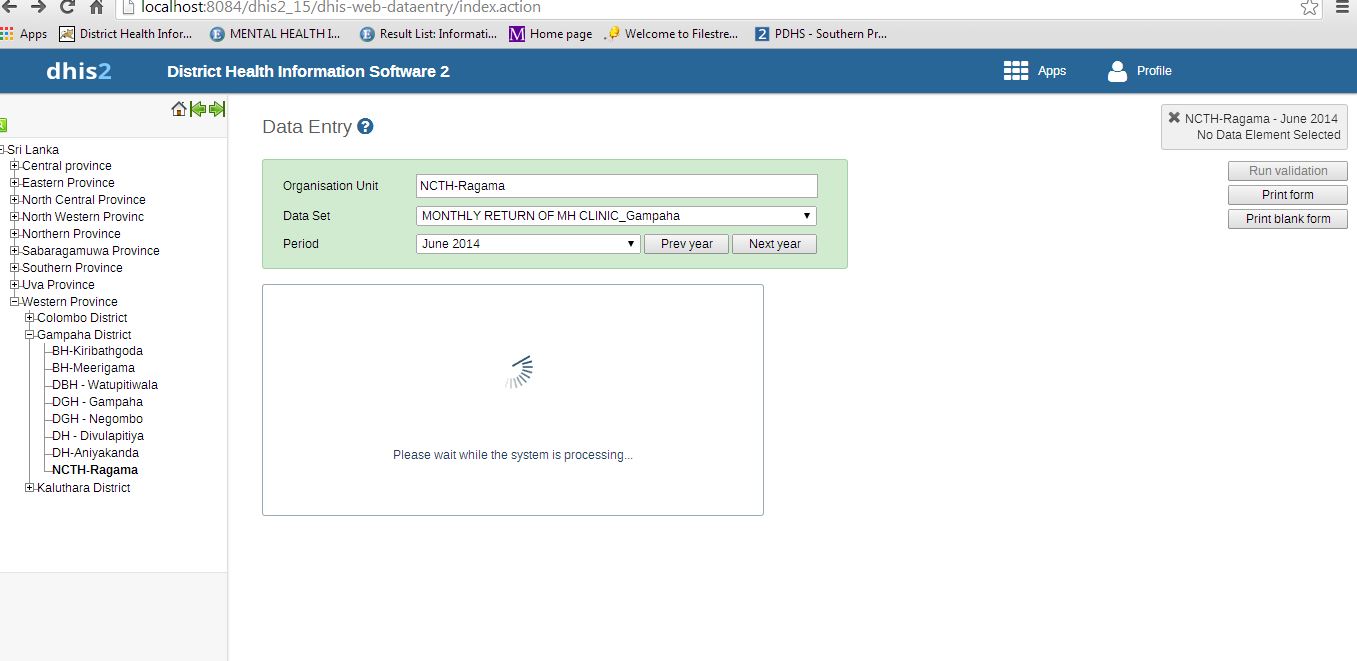Click District Health Information Software 2 title
Screen dimensions: 1357x661
pyautogui.click(x=308, y=71)
